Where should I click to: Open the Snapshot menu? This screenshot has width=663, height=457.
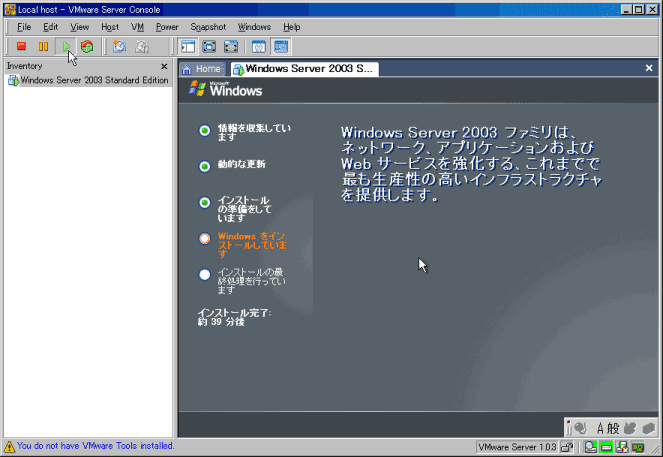(x=208, y=27)
